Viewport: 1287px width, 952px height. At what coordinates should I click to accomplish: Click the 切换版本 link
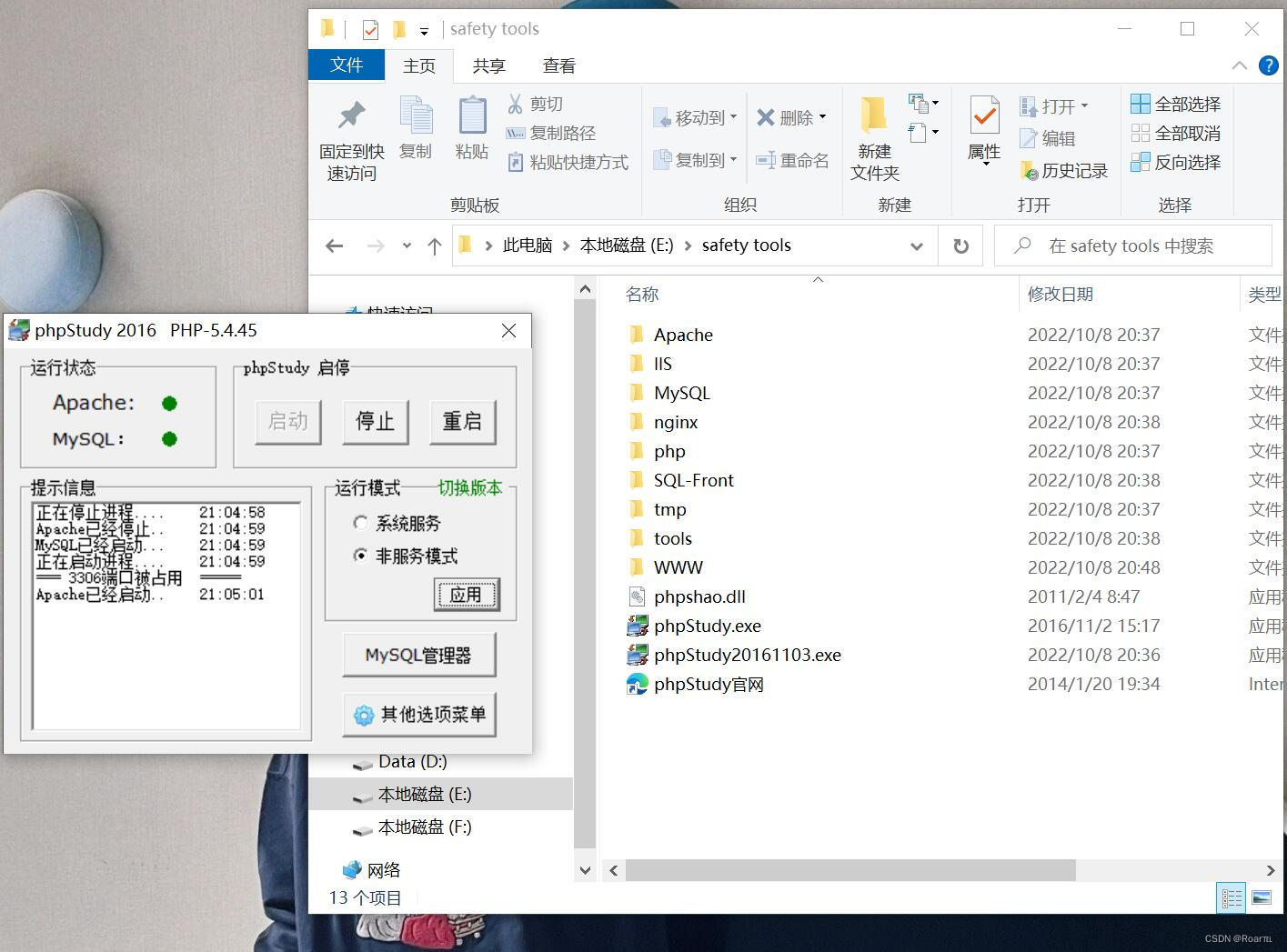point(469,488)
